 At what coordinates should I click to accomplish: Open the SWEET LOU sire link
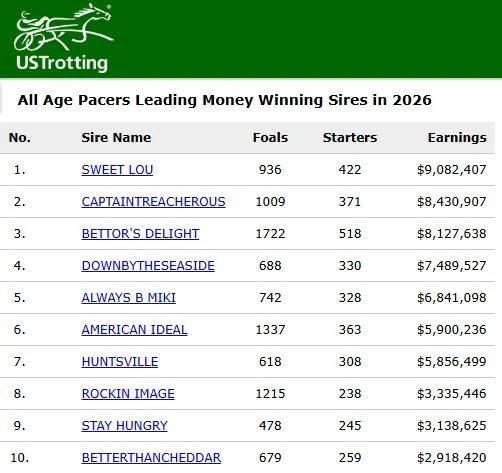(117, 170)
